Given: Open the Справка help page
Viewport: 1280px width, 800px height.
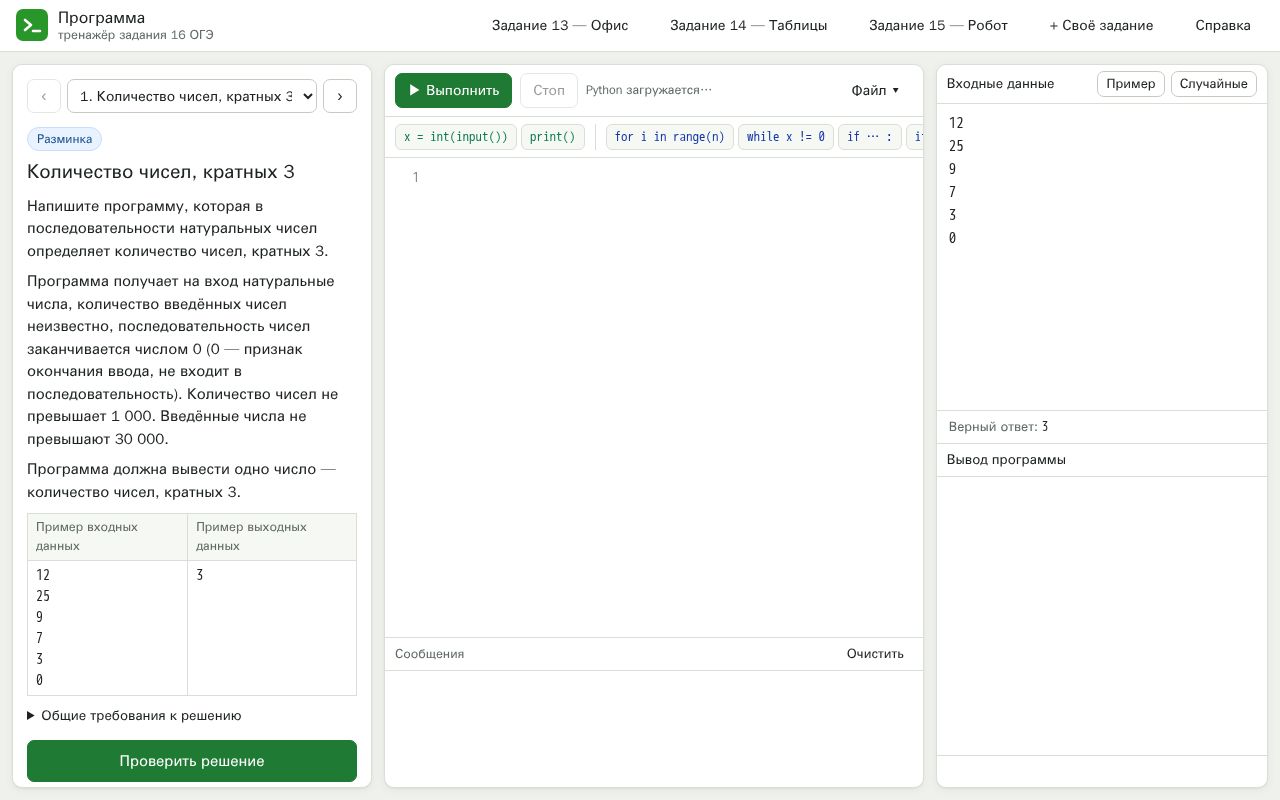Looking at the screenshot, I should (1223, 25).
